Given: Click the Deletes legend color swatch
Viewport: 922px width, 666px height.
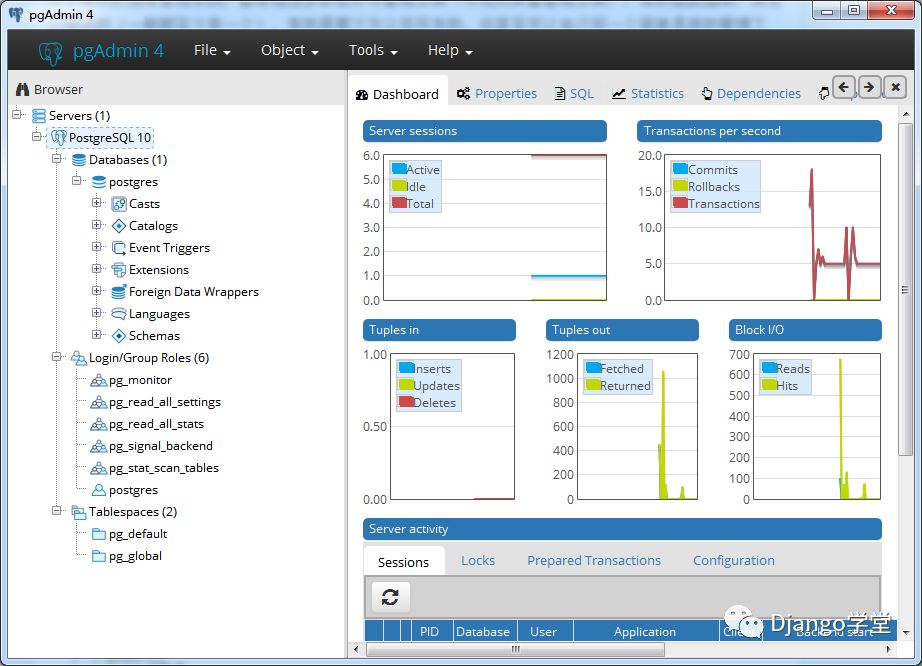Looking at the screenshot, I should (x=406, y=402).
